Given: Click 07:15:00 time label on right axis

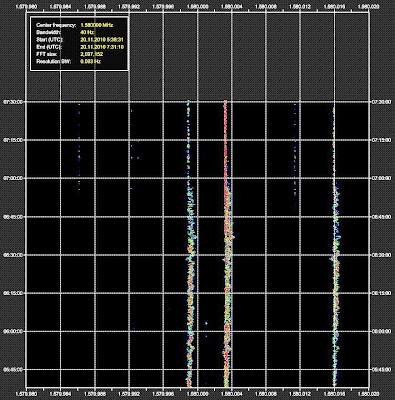Looking at the screenshot, I should click(381, 140).
